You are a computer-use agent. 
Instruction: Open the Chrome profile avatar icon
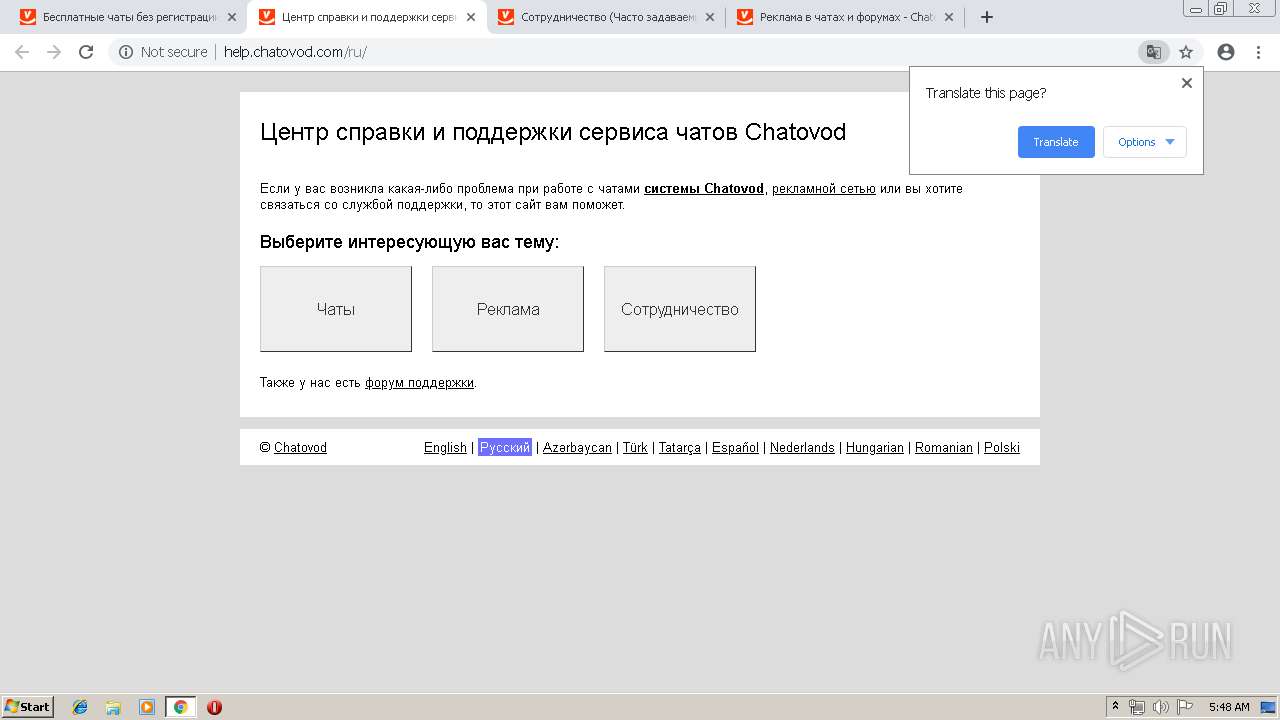coord(1226,52)
